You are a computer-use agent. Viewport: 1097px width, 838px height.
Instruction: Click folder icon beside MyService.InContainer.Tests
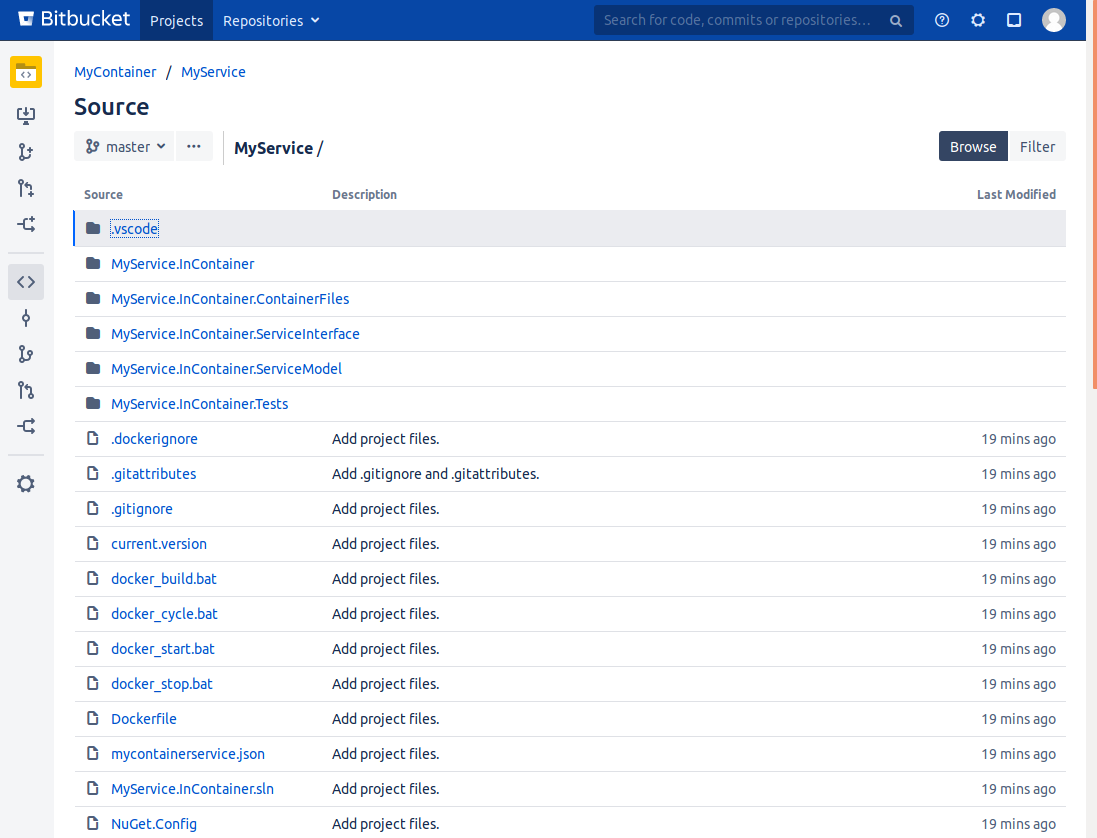coord(93,403)
